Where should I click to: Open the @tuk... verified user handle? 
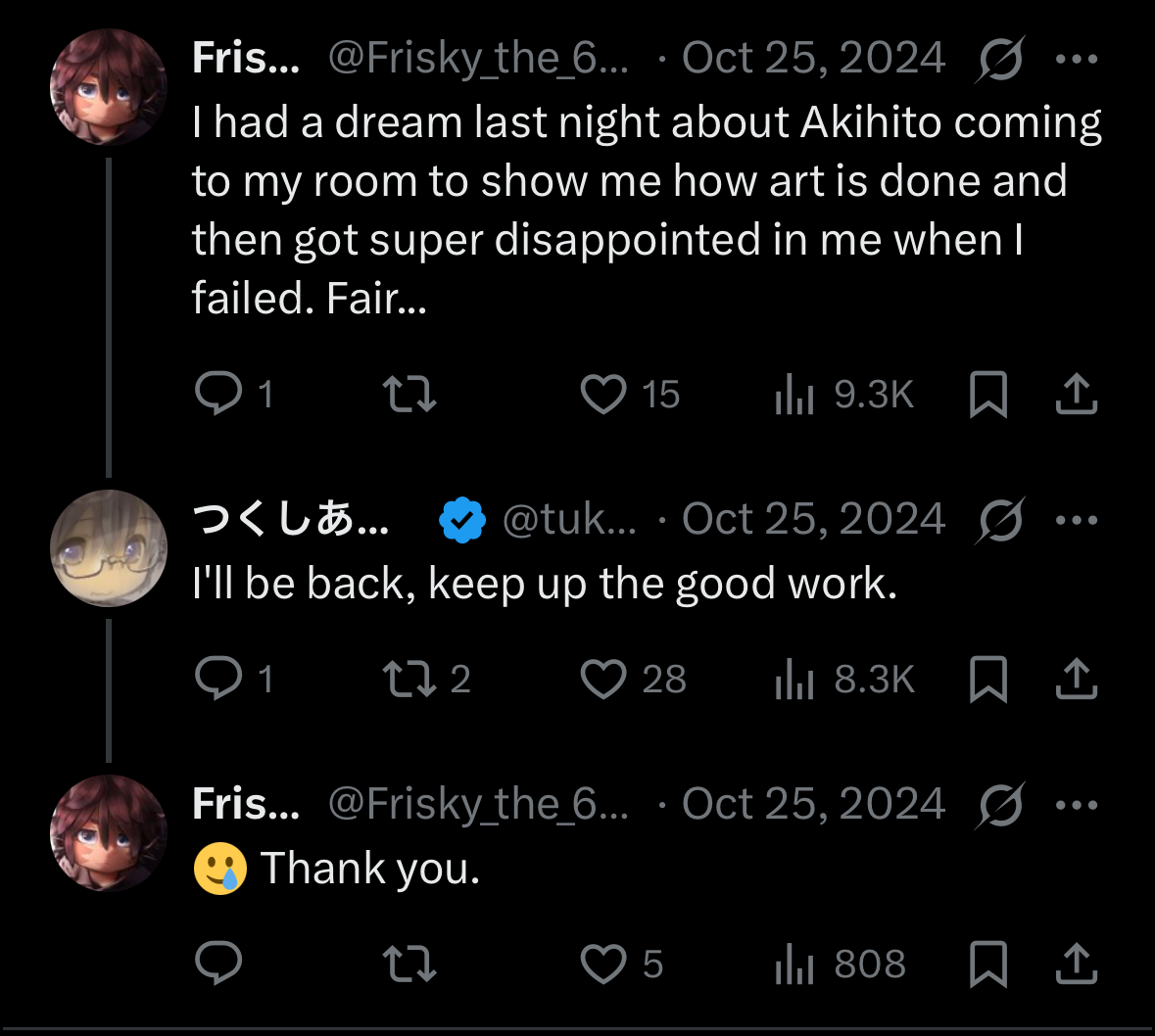point(569,520)
